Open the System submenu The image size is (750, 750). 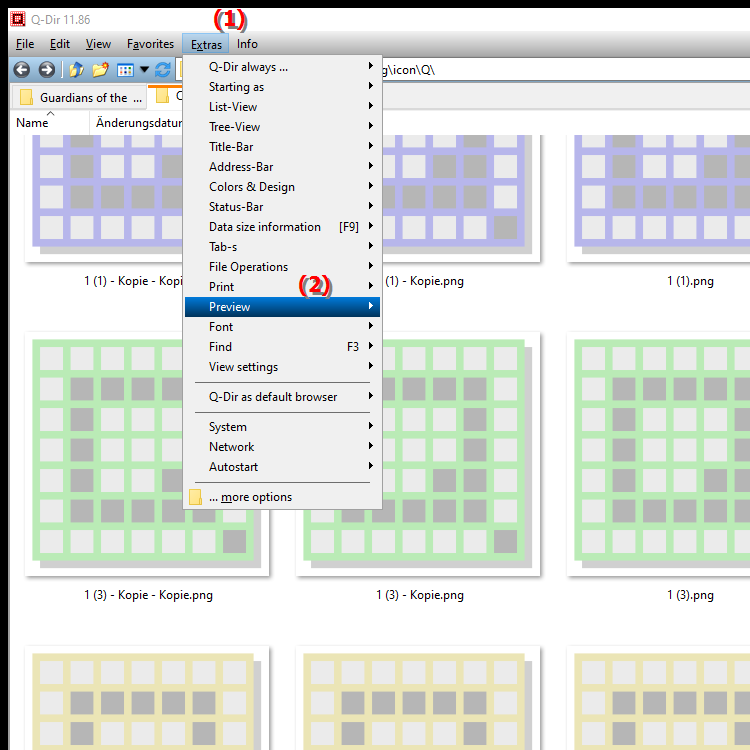click(x=282, y=427)
